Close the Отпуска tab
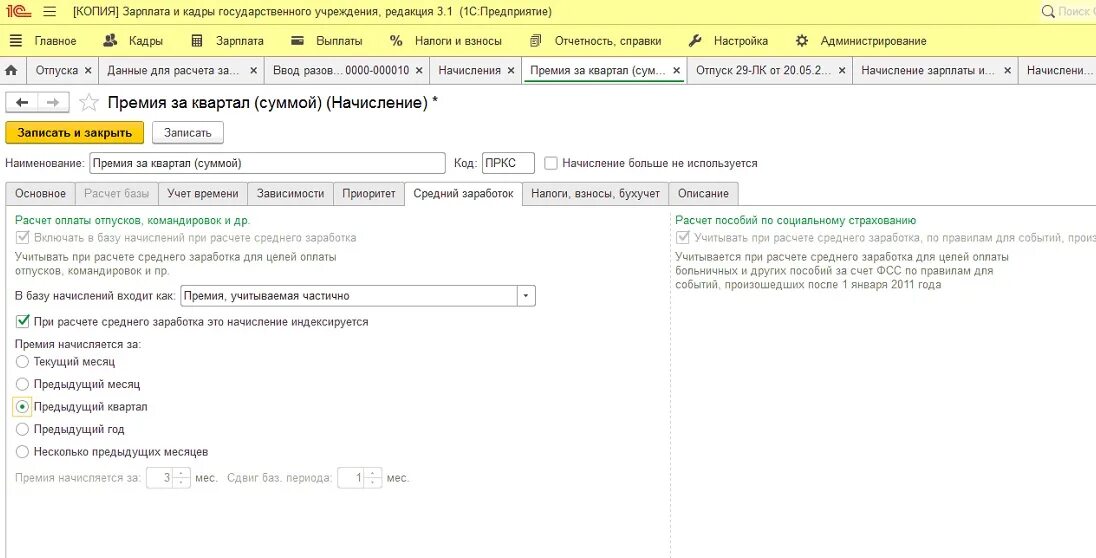This screenshot has height=558, width=1096. tap(87, 71)
